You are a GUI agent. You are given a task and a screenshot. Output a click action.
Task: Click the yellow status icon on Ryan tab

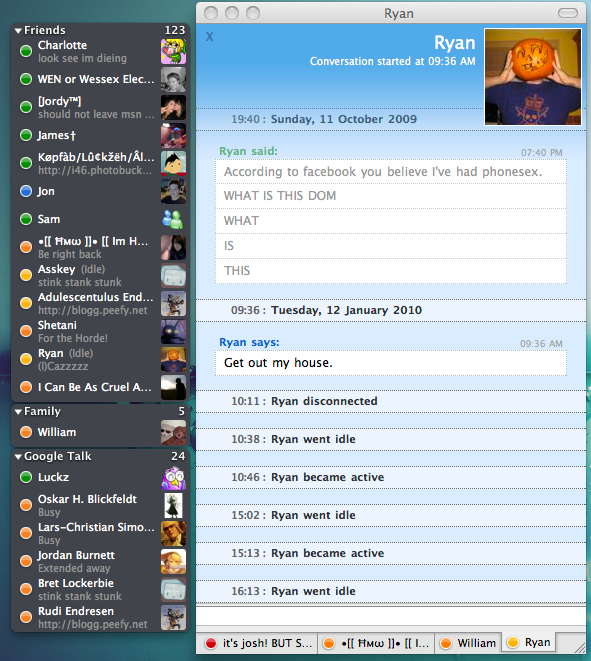point(513,642)
